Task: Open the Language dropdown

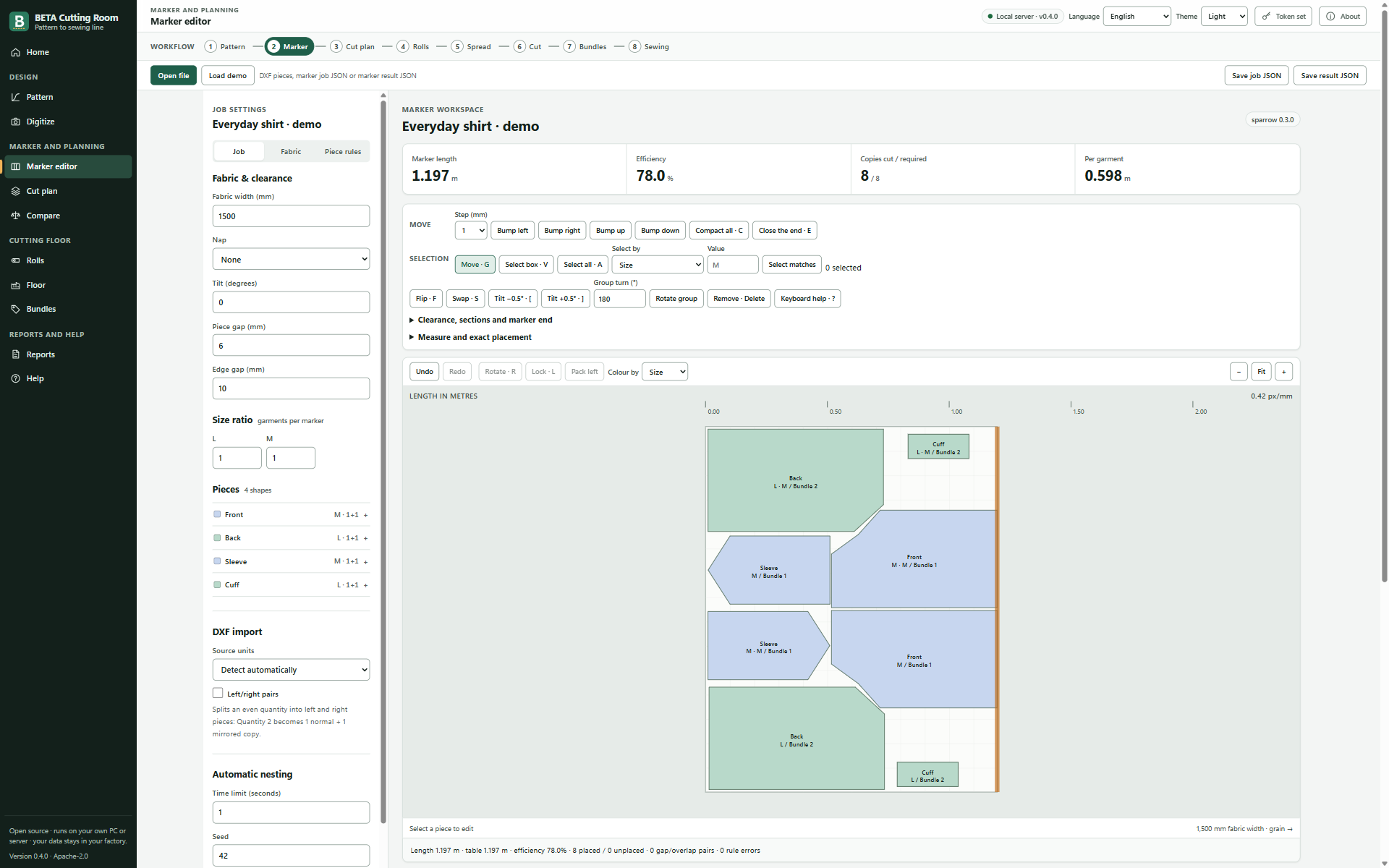Action: 1137,16
